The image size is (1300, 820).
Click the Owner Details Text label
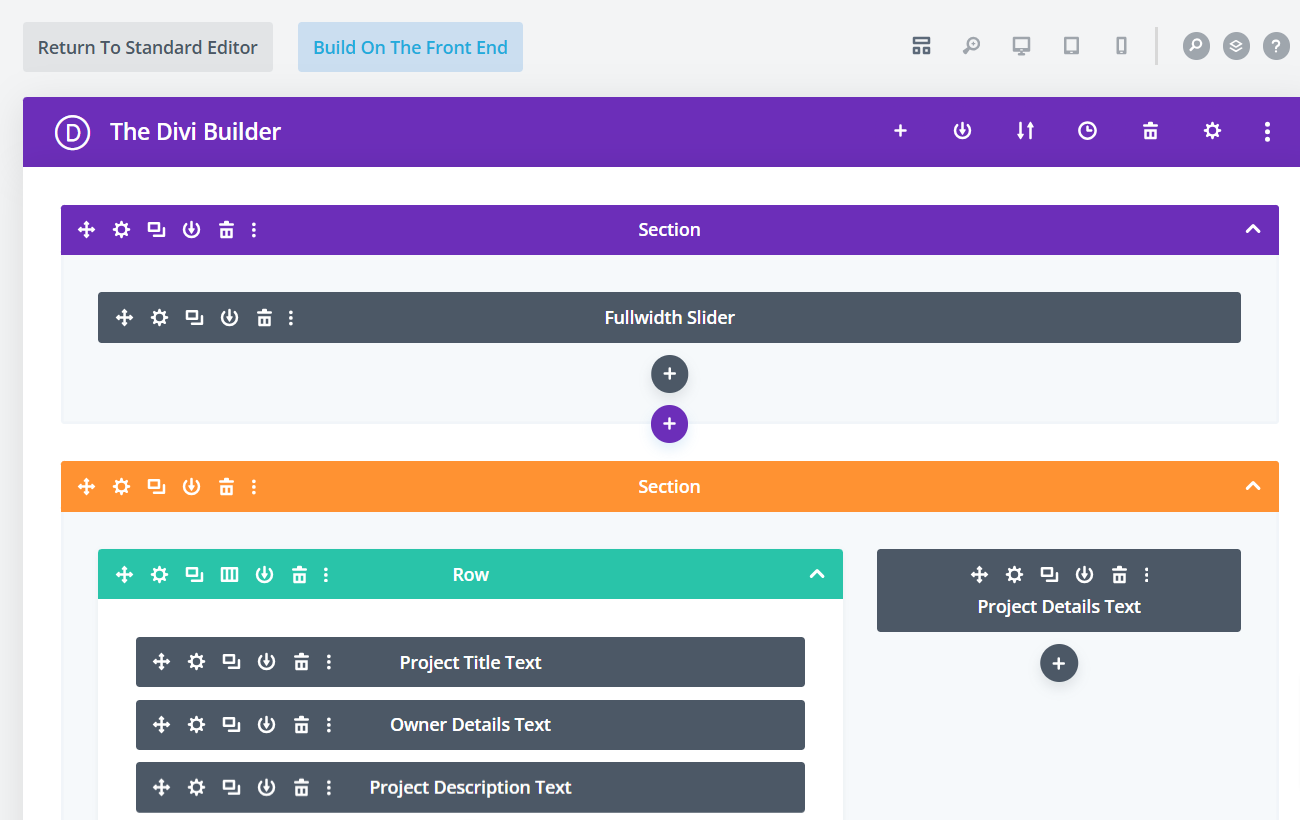(x=471, y=725)
